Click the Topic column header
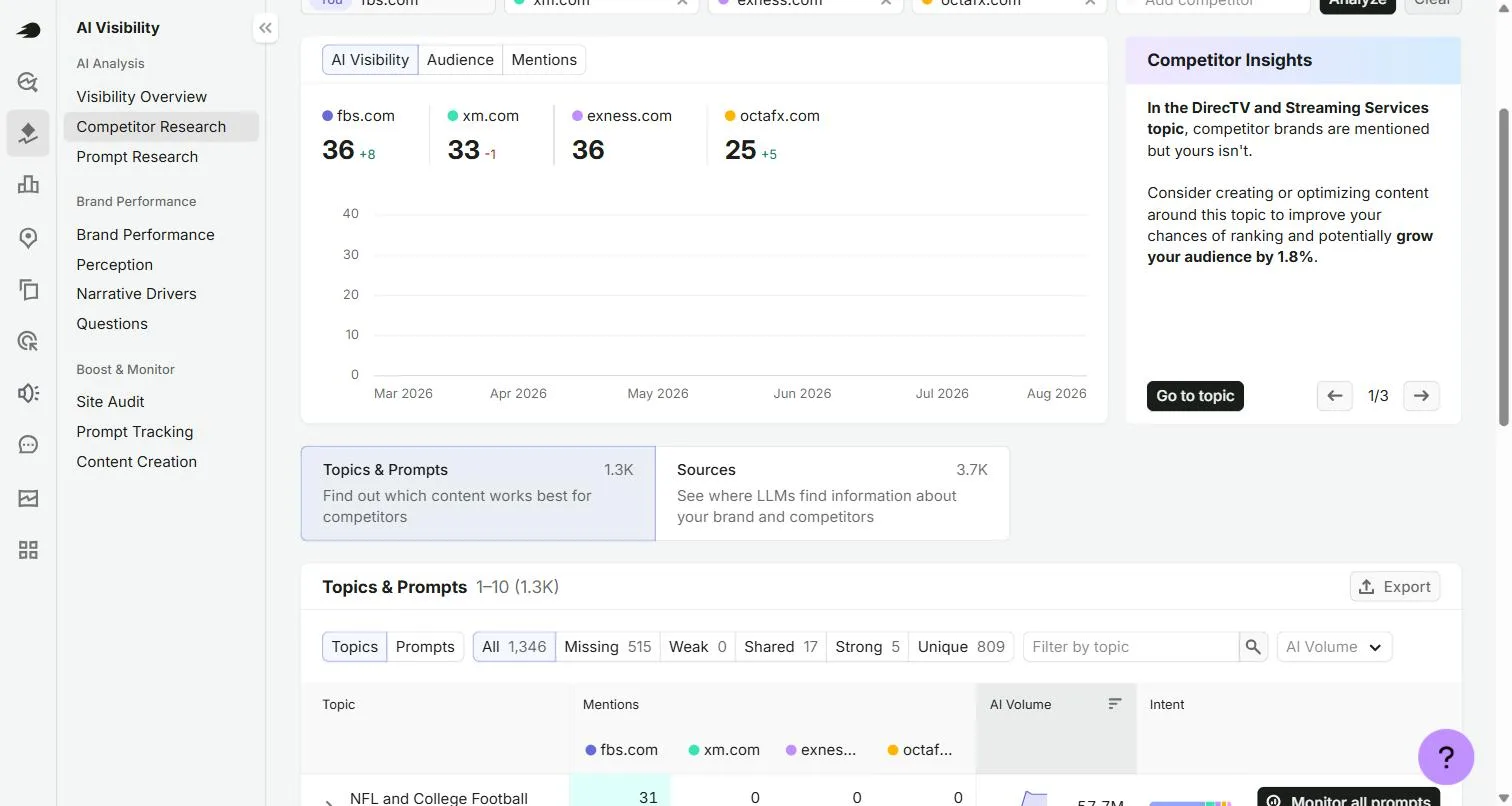1512x806 pixels. click(x=338, y=704)
